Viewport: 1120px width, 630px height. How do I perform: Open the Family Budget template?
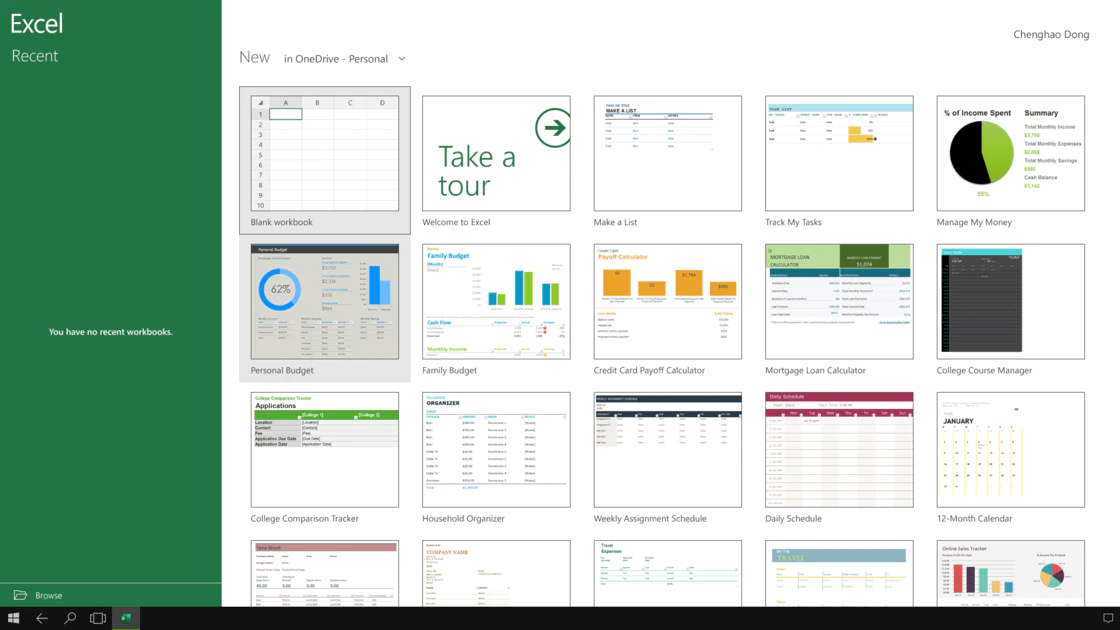pyautogui.click(x=496, y=302)
